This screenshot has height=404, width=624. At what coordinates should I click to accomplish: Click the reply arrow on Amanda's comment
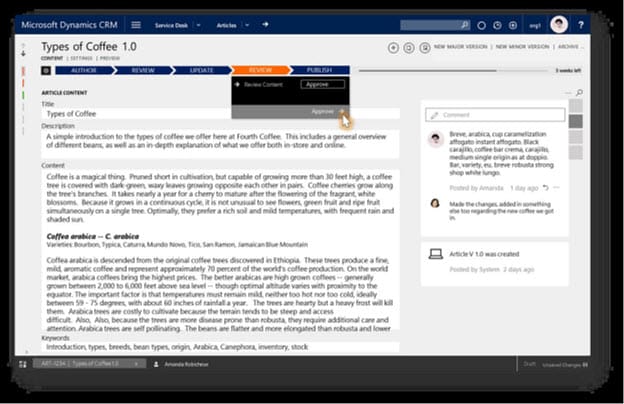click(x=546, y=187)
